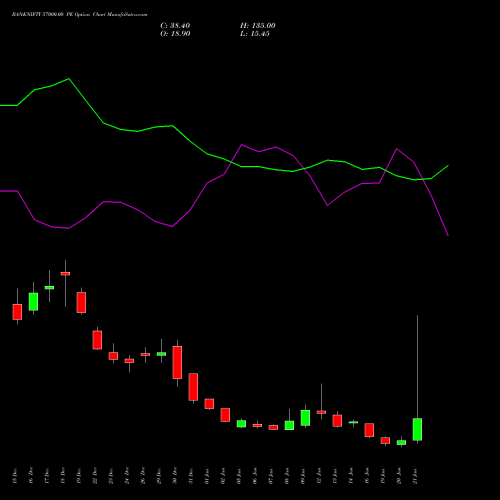
Task: Click the chart title text BANKNIFTY 57000 PE
Action: coord(79,15)
